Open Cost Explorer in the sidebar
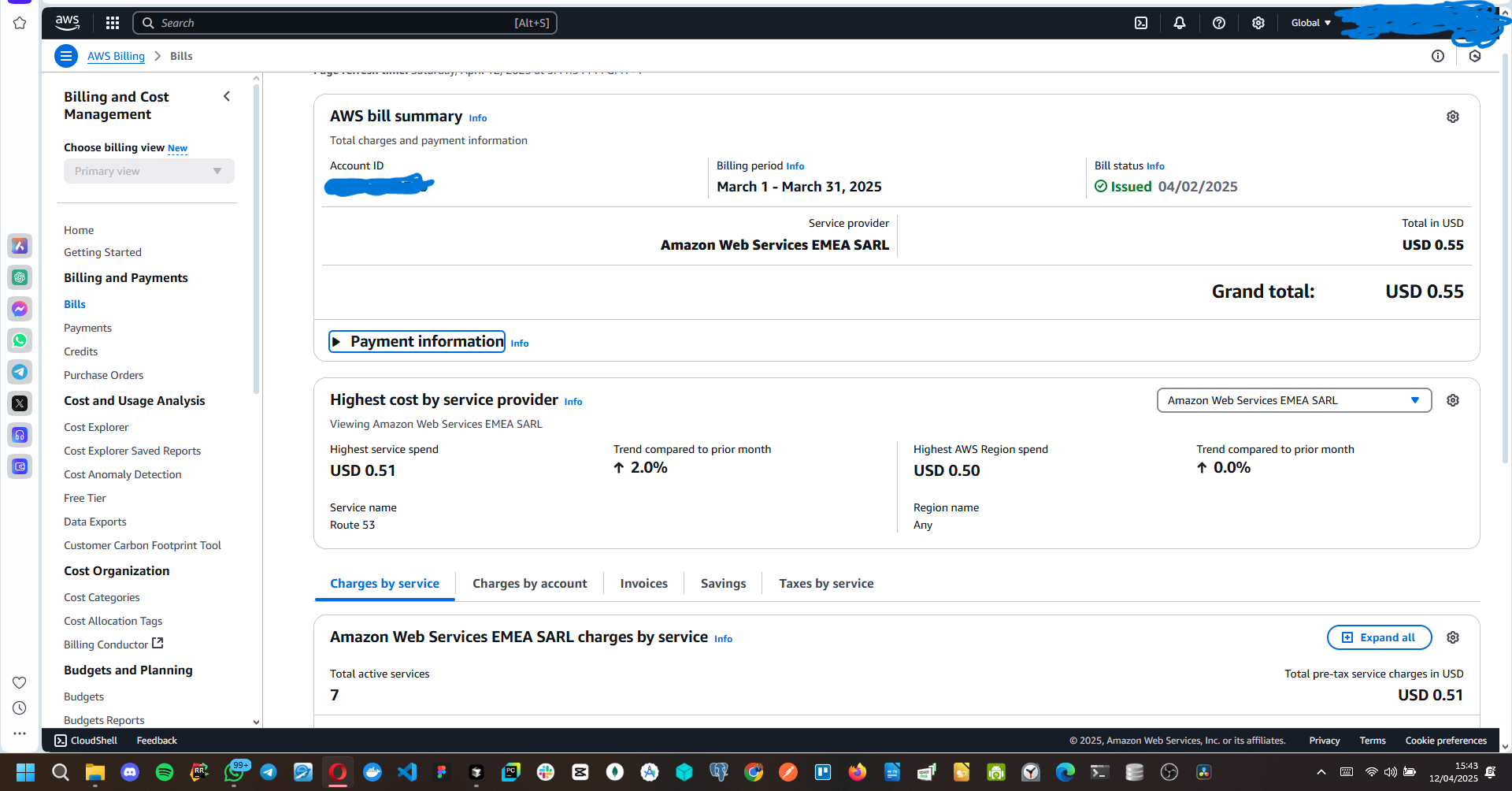Screen dimensions: 1512x791 click(96, 427)
